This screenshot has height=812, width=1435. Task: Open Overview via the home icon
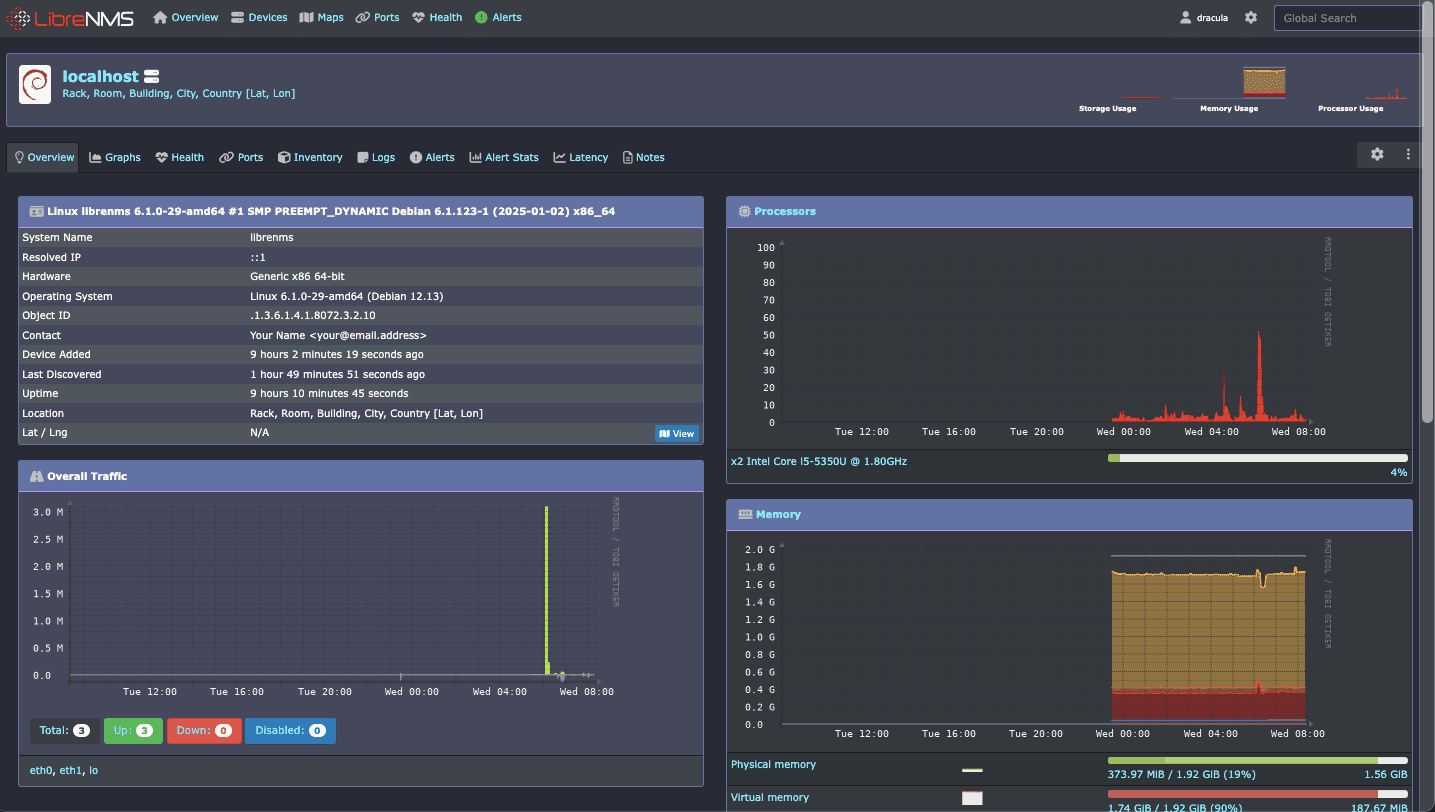(158, 17)
